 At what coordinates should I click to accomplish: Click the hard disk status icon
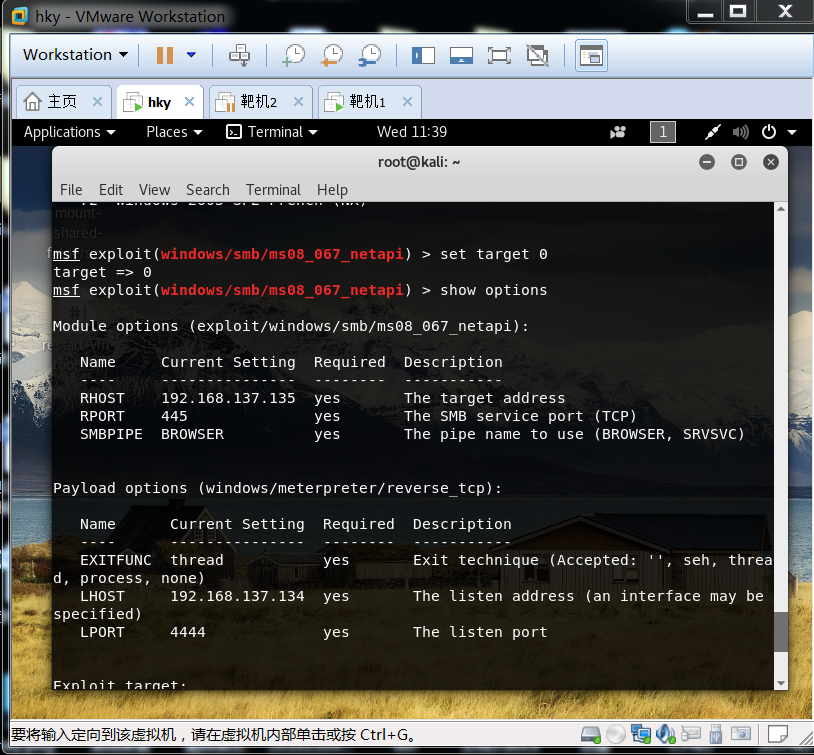click(590, 734)
